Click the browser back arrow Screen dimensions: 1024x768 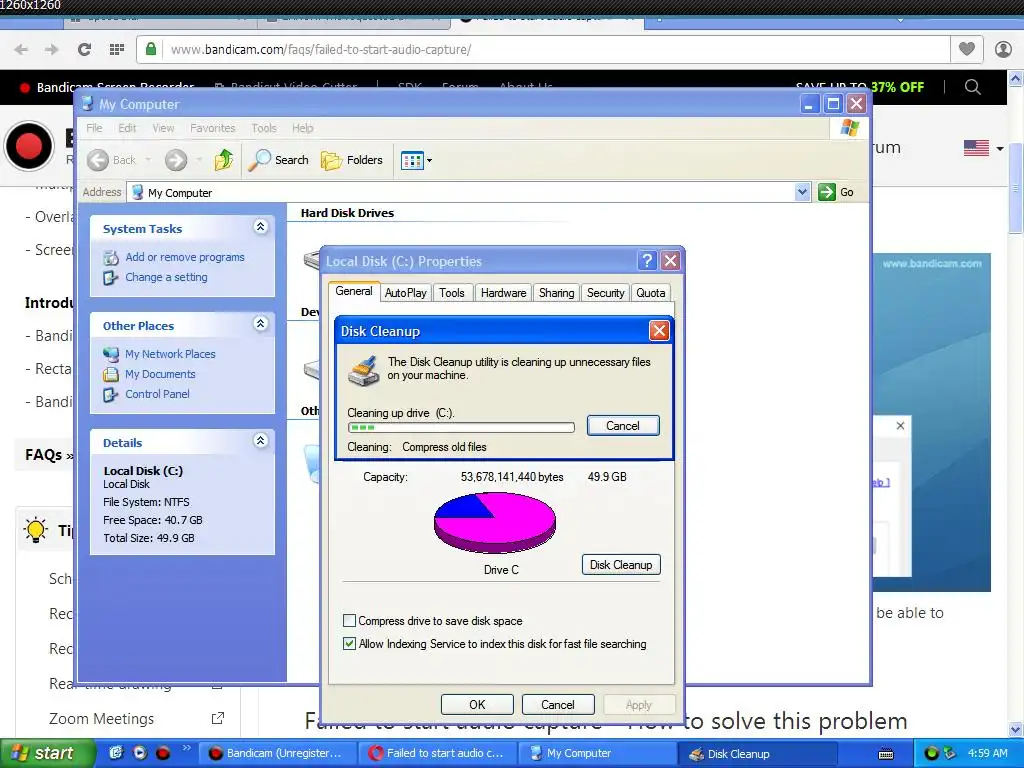point(22,49)
